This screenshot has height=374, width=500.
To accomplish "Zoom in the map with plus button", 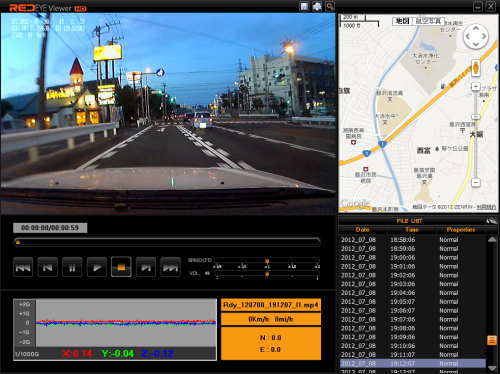I will [x=476, y=87].
